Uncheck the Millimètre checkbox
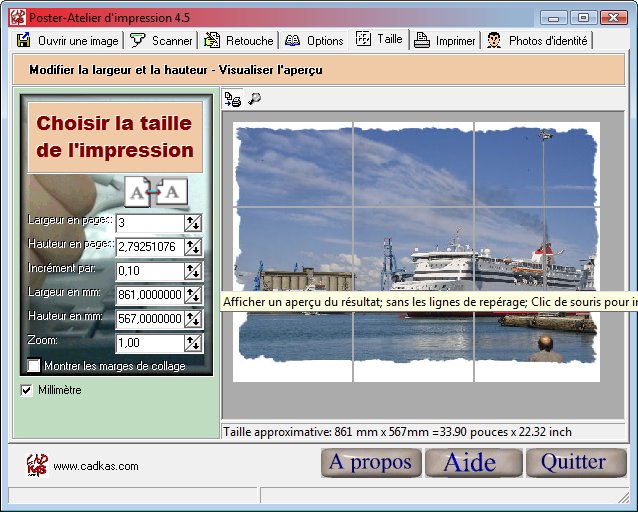 [27, 390]
